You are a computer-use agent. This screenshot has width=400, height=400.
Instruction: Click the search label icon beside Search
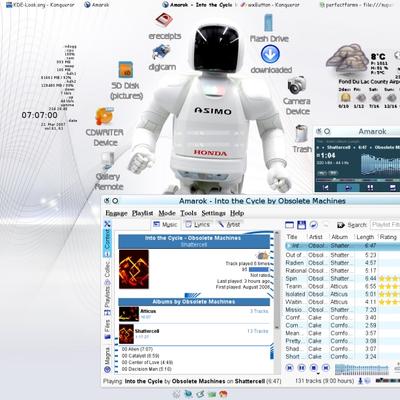point(341,225)
